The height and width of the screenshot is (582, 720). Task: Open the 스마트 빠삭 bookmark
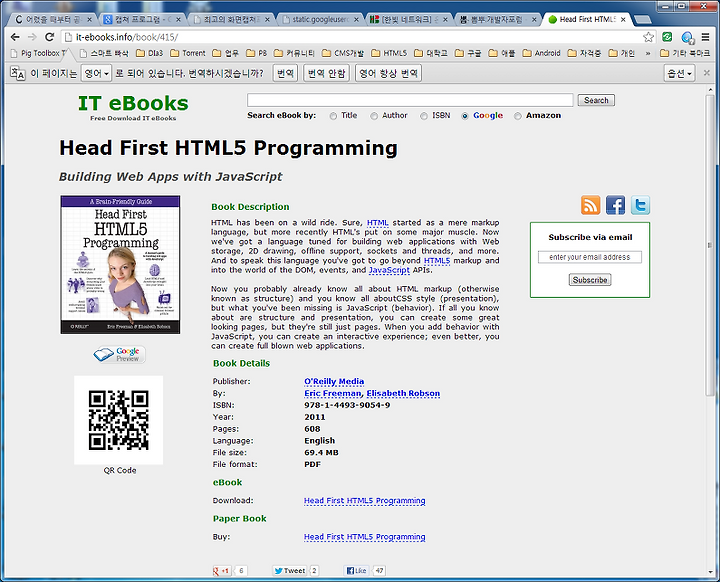click(x=104, y=53)
